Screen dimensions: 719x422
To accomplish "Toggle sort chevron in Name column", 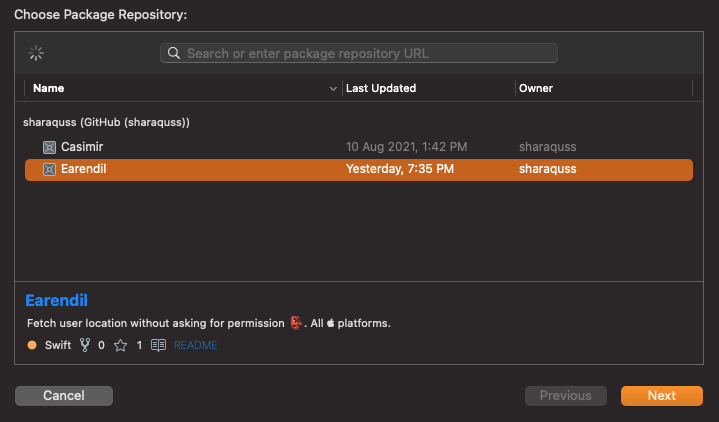I will [x=333, y=89].
